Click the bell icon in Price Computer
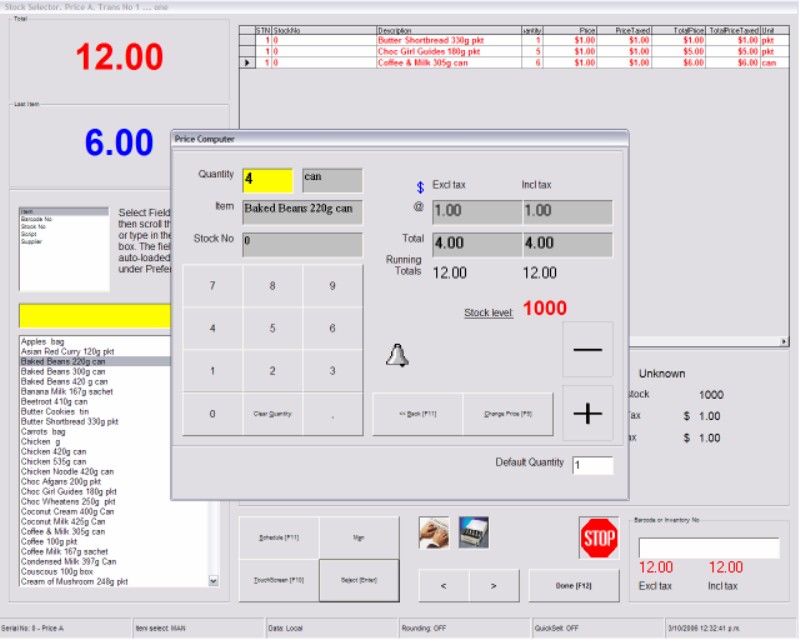Viewport: 800px width, 640px height. point(397,355)
